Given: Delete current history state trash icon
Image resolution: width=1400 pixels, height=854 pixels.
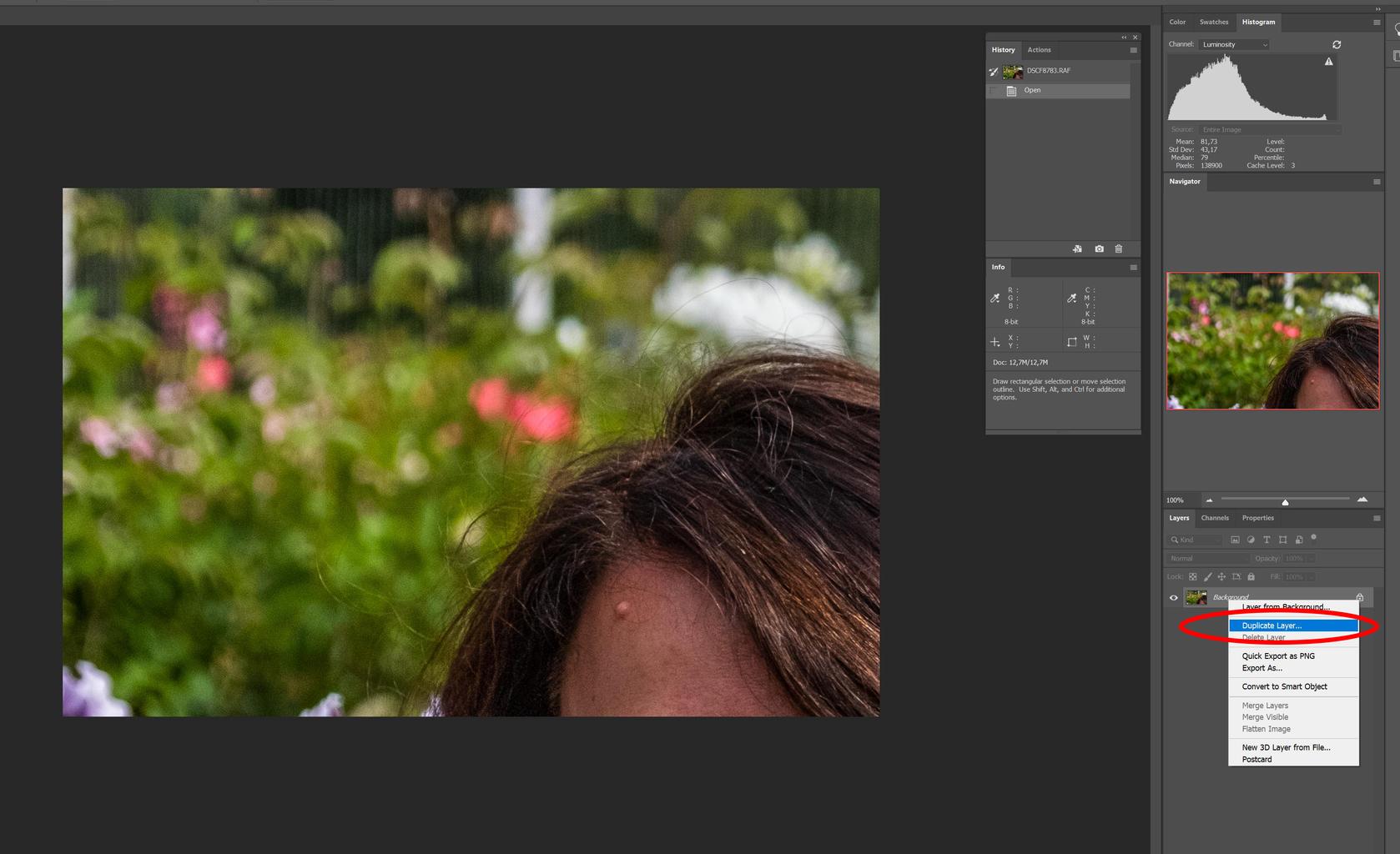Looking at the screenshot, I should click(1119, 249).
